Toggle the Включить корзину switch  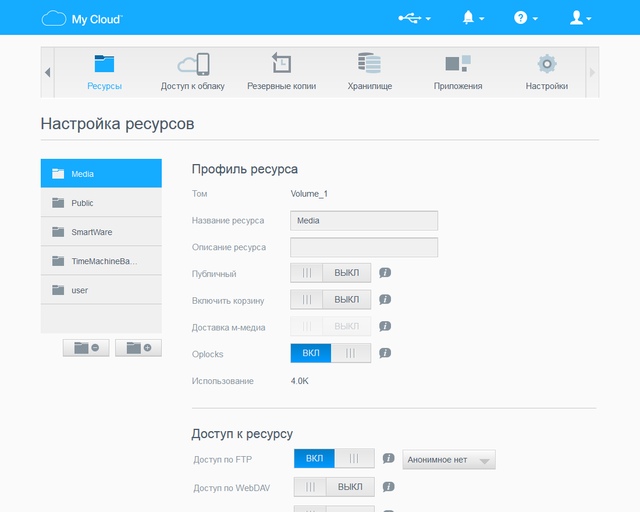click(331, 300)
